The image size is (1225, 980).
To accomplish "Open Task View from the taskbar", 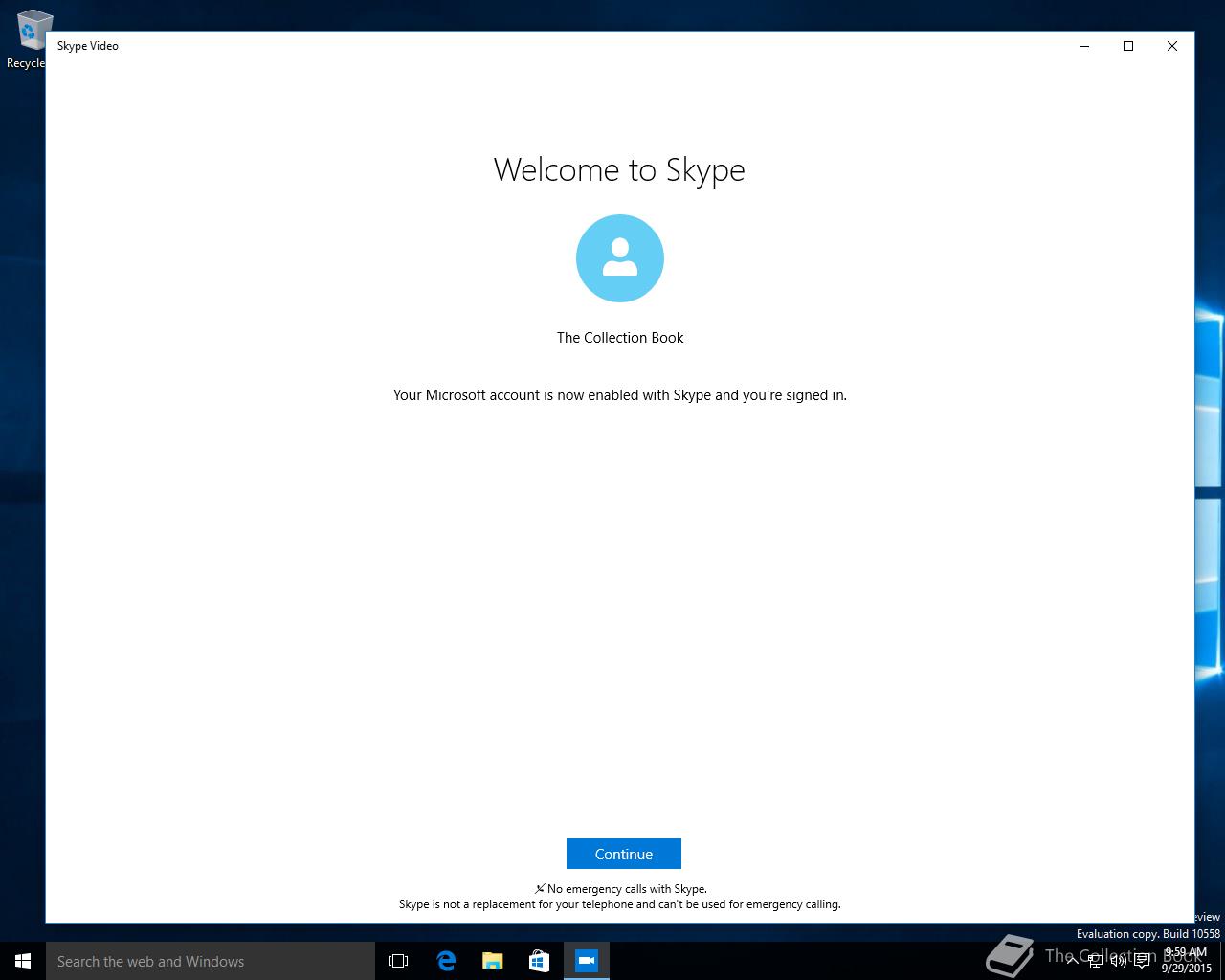I will pyautogui.click(x=398, y=961).
